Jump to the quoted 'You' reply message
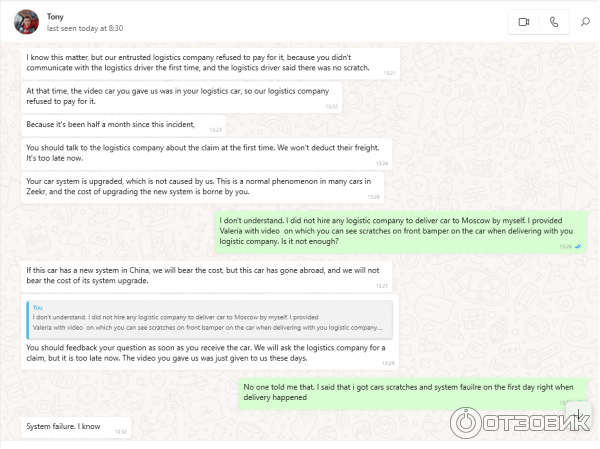 [210, 317]
